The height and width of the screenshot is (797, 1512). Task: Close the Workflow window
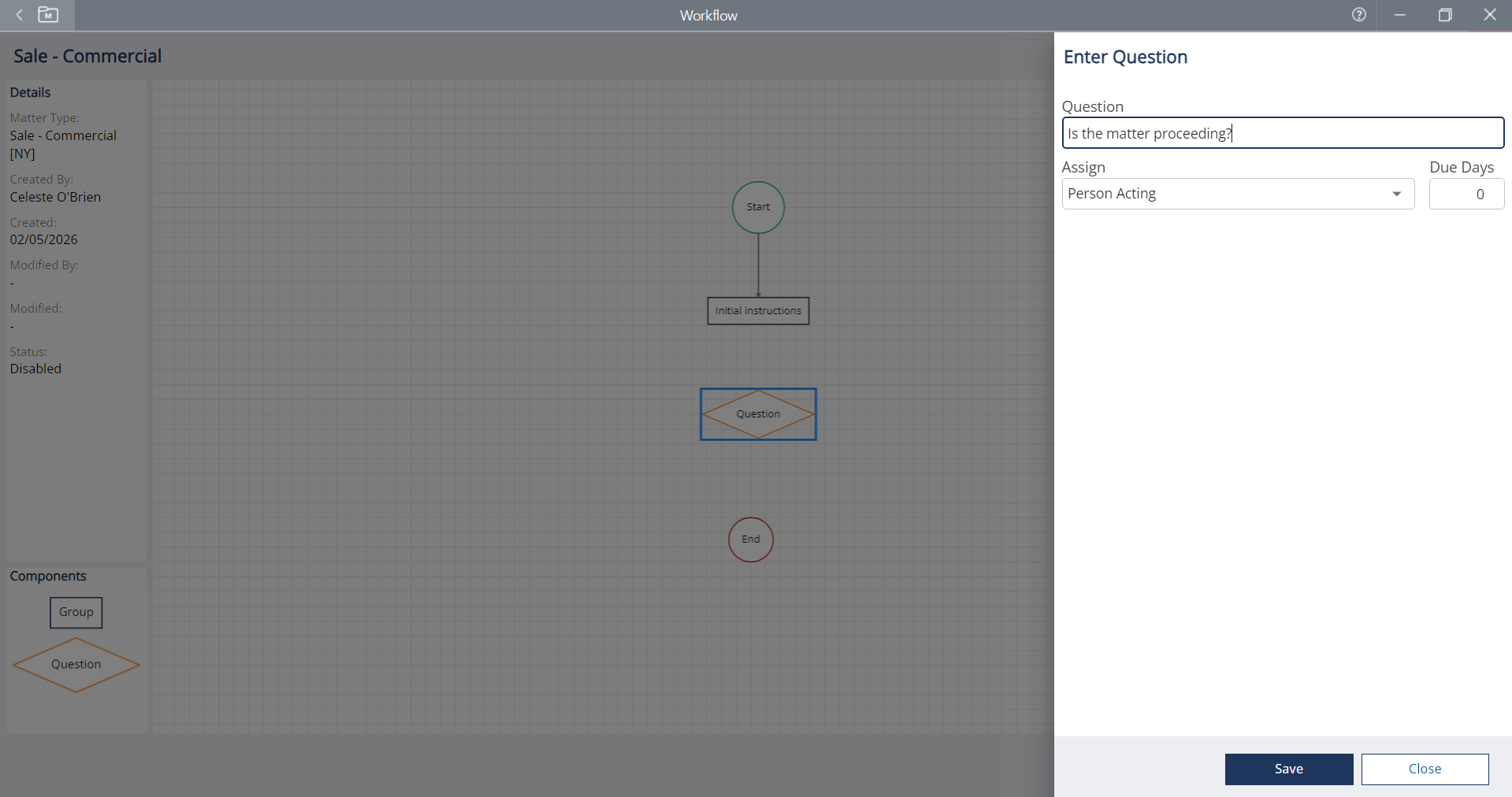pos(1490,15)
